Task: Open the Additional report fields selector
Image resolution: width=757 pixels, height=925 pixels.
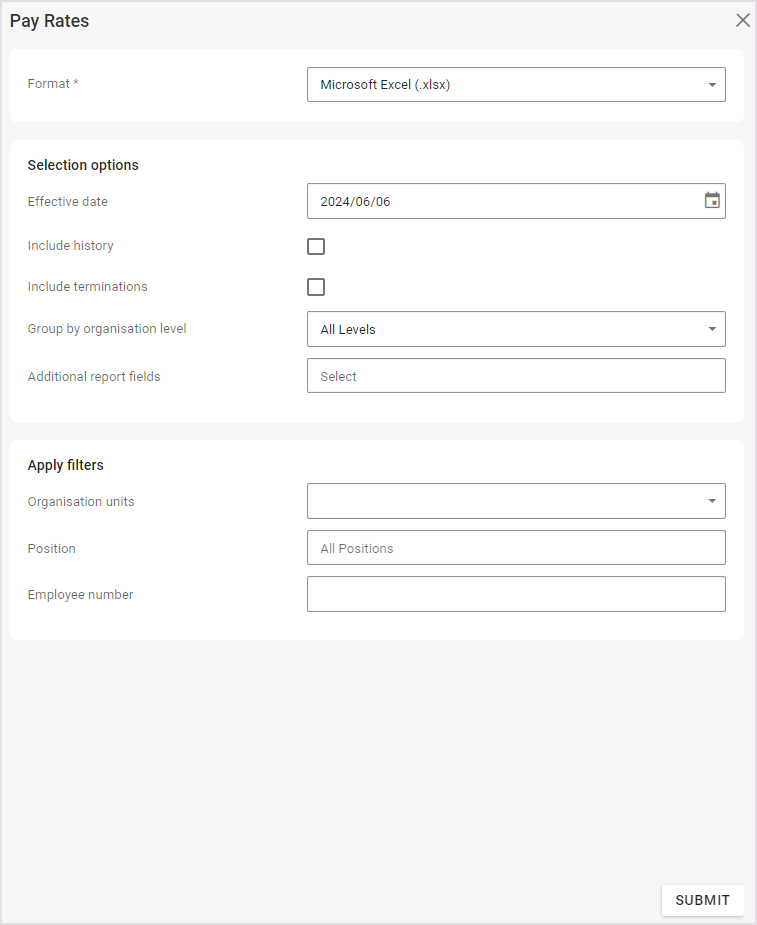Action: click(515, 376)
